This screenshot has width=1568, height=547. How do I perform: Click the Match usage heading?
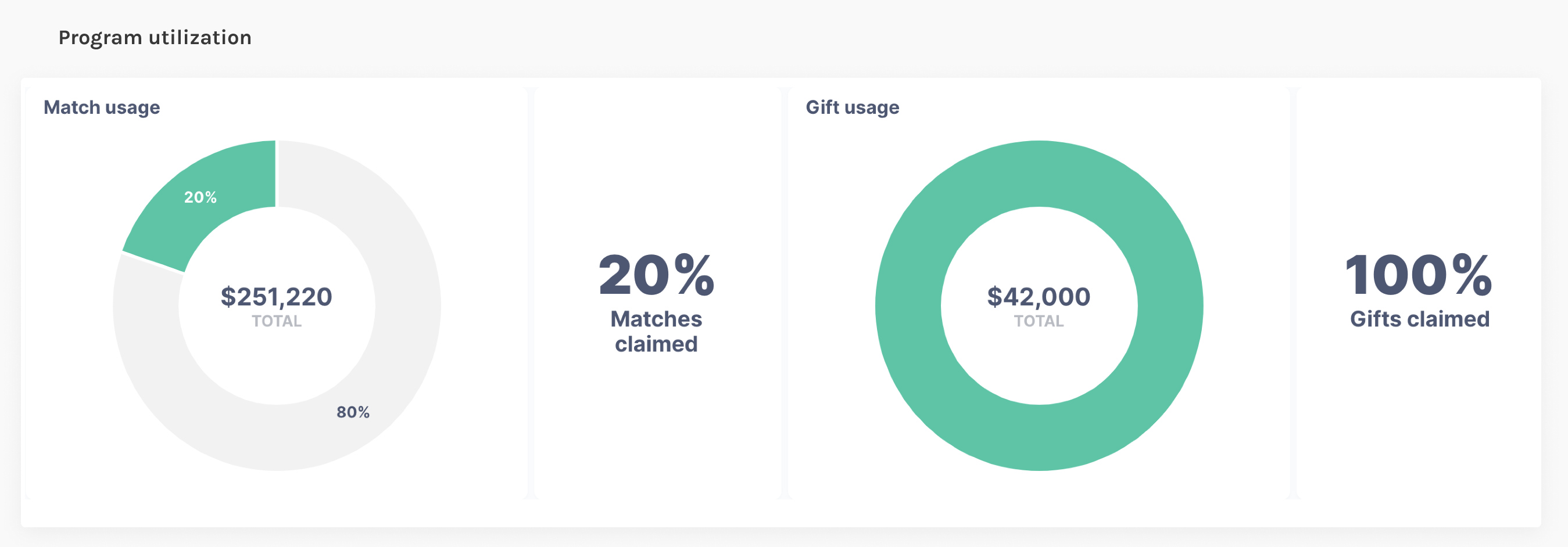[x=102, y=107]
